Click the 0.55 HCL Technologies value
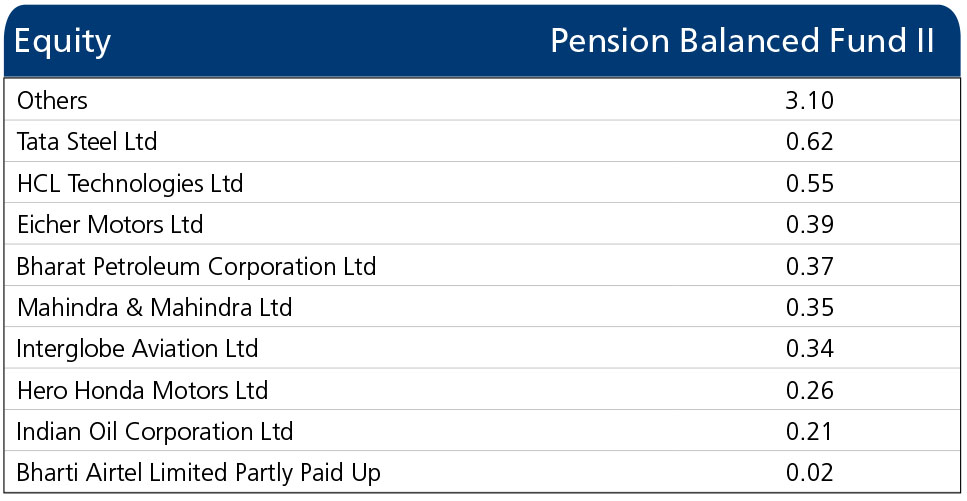The image size is (967, 501). (x=810, y=183)
